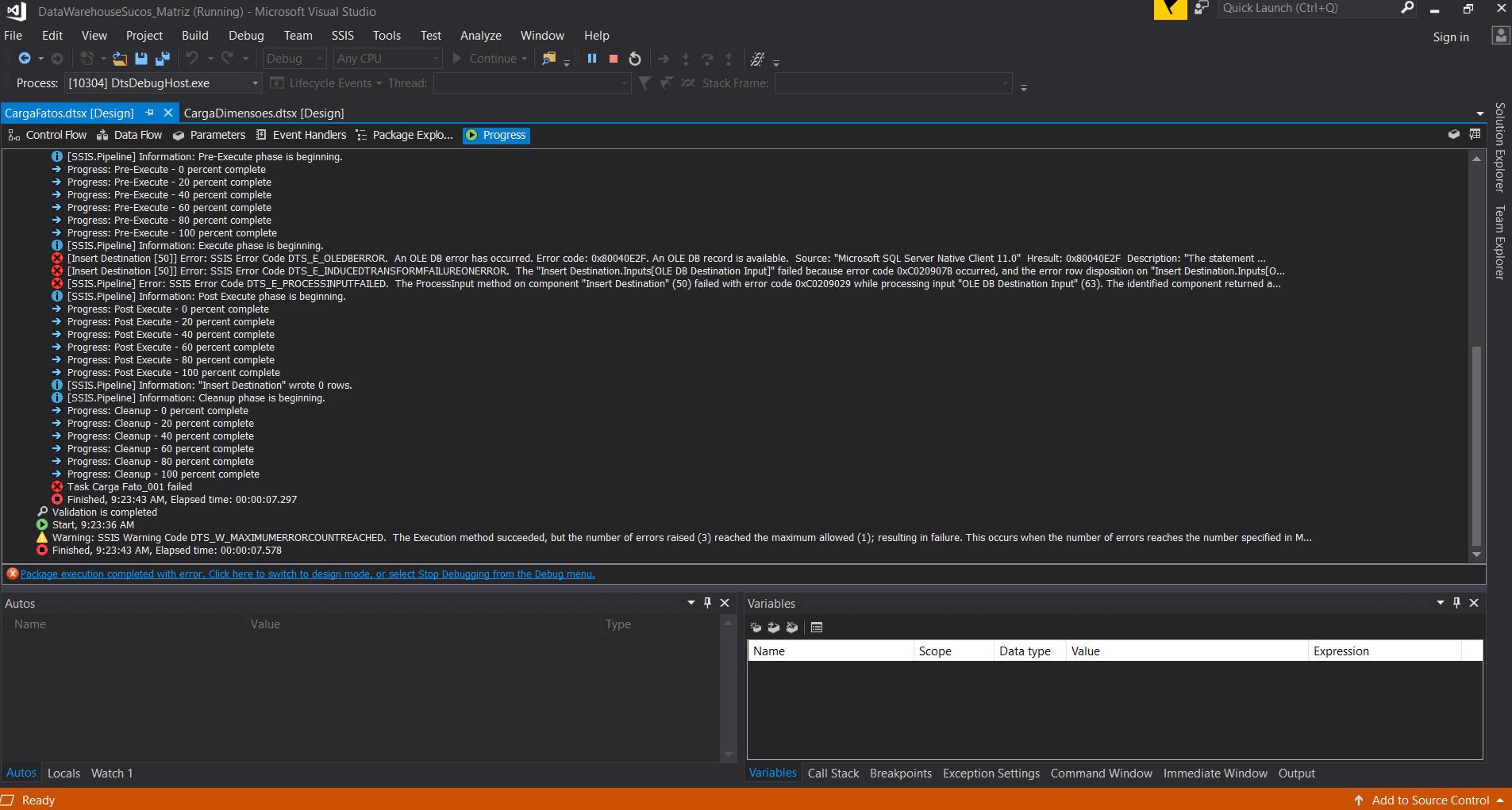Viewport: 1512px width, 810px height.
Task: Click the Step Into arrow icon
Action: (x=686, y=59)
